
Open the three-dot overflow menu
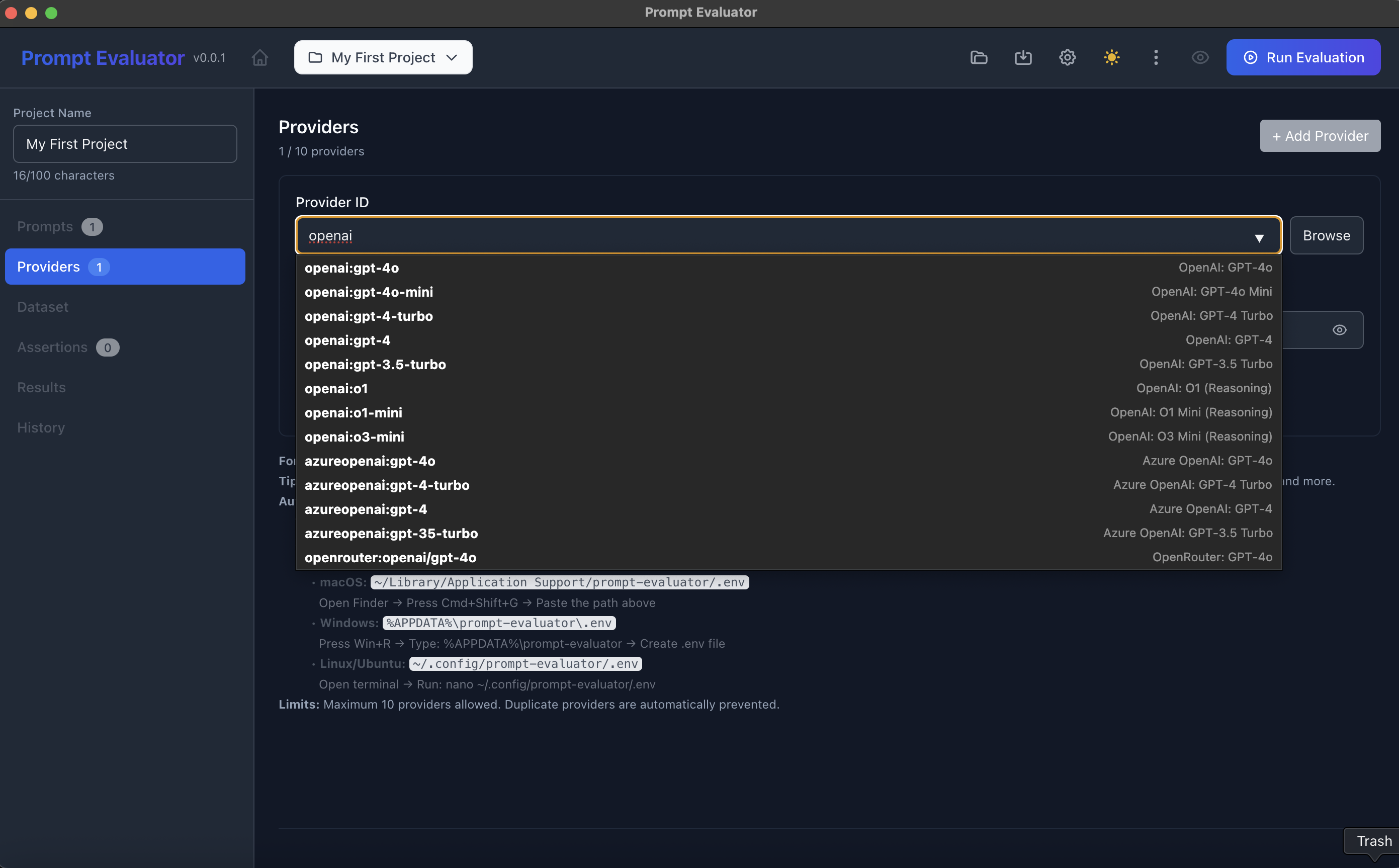(1156, 57)
